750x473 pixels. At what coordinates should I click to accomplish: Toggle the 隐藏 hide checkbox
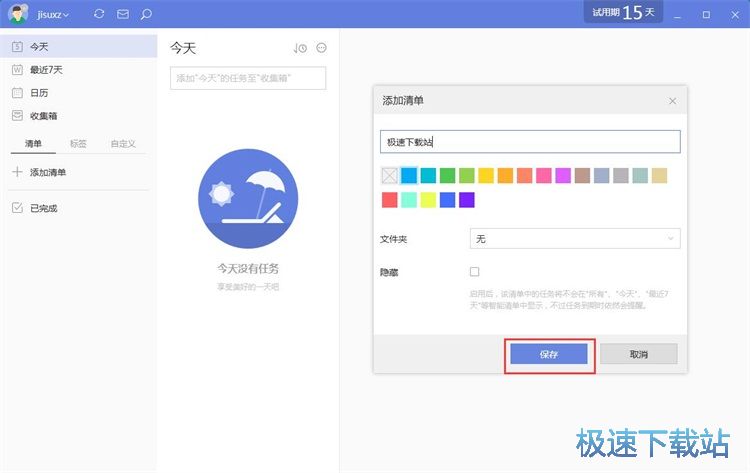click(474, 272)
